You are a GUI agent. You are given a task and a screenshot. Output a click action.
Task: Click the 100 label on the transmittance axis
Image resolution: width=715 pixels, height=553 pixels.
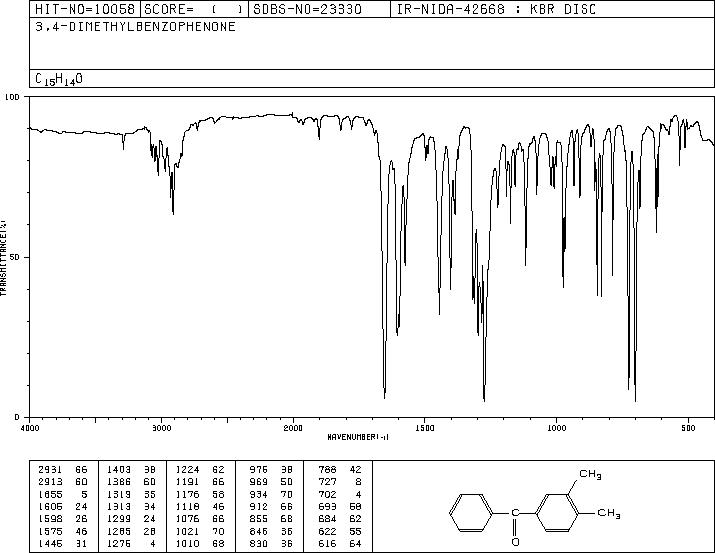pyautogui.click(x=13, y=97)
